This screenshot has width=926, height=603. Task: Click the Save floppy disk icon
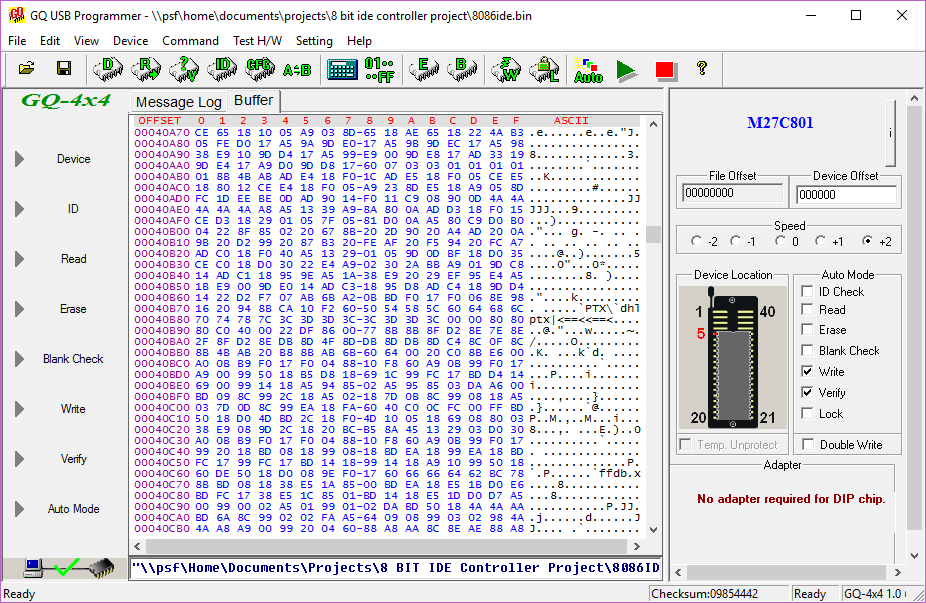(x=63, y=69)
